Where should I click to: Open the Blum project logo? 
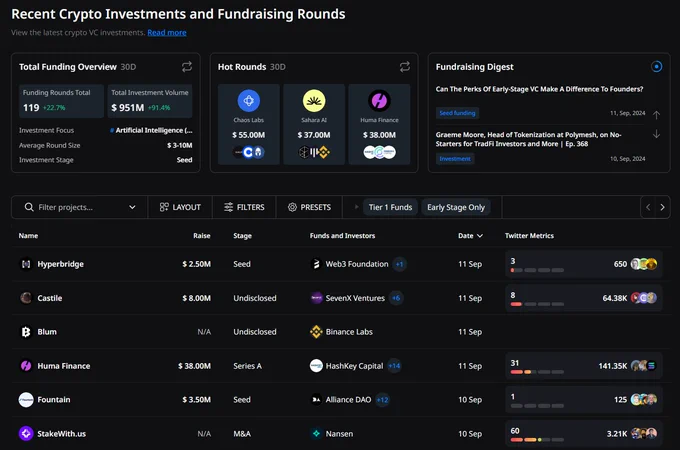[x=26, y=332]
